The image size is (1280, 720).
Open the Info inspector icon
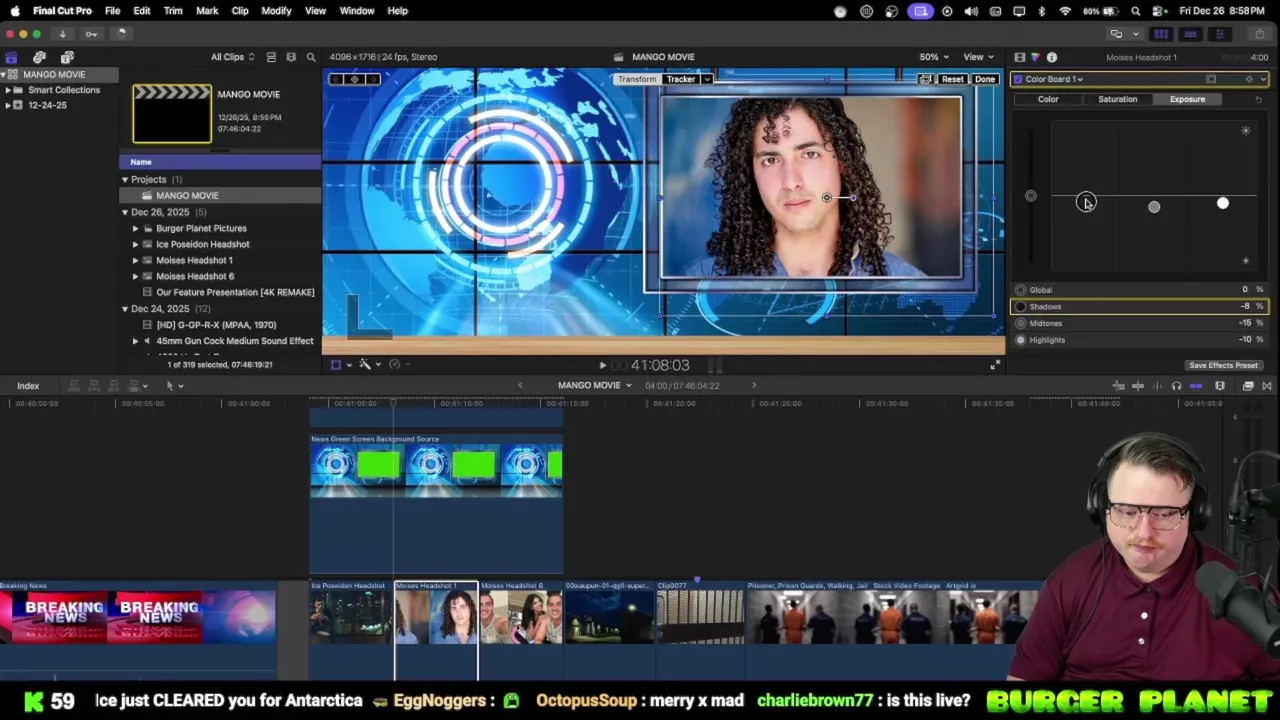[1051, 57]
